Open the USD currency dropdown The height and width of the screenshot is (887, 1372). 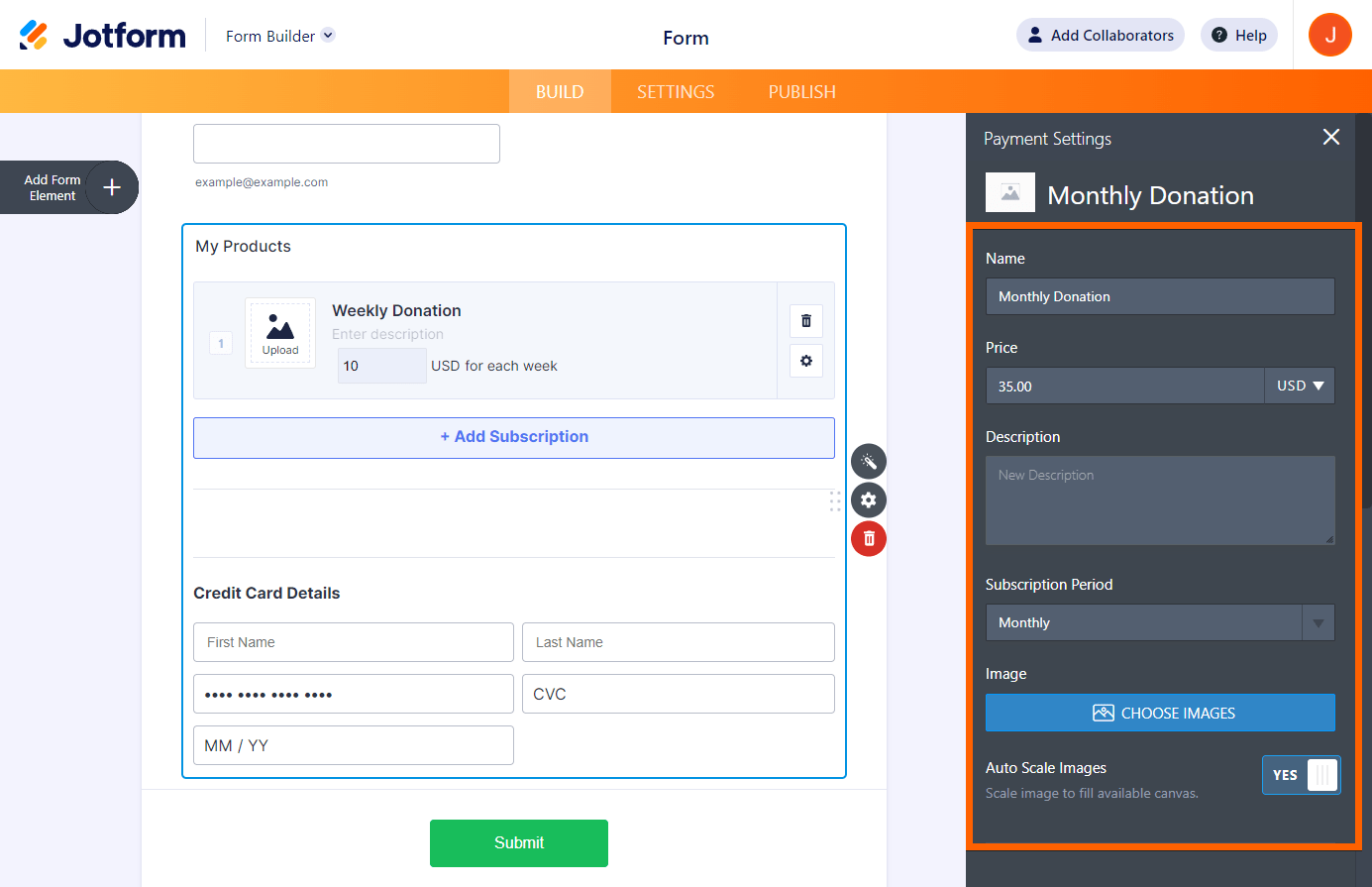click(1300, 386)
